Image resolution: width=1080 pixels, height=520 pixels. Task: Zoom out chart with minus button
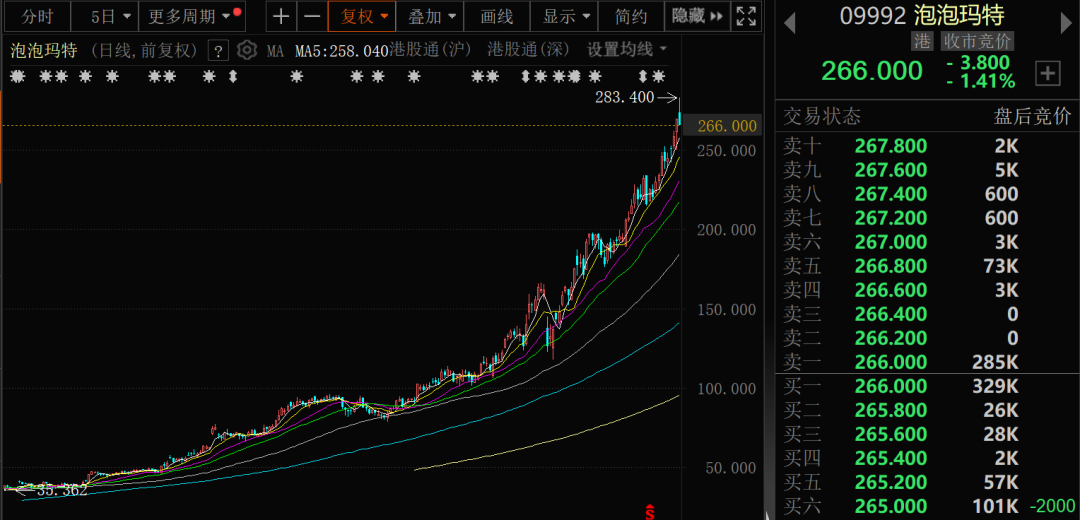pyautogui.click(x=312, y=16)
